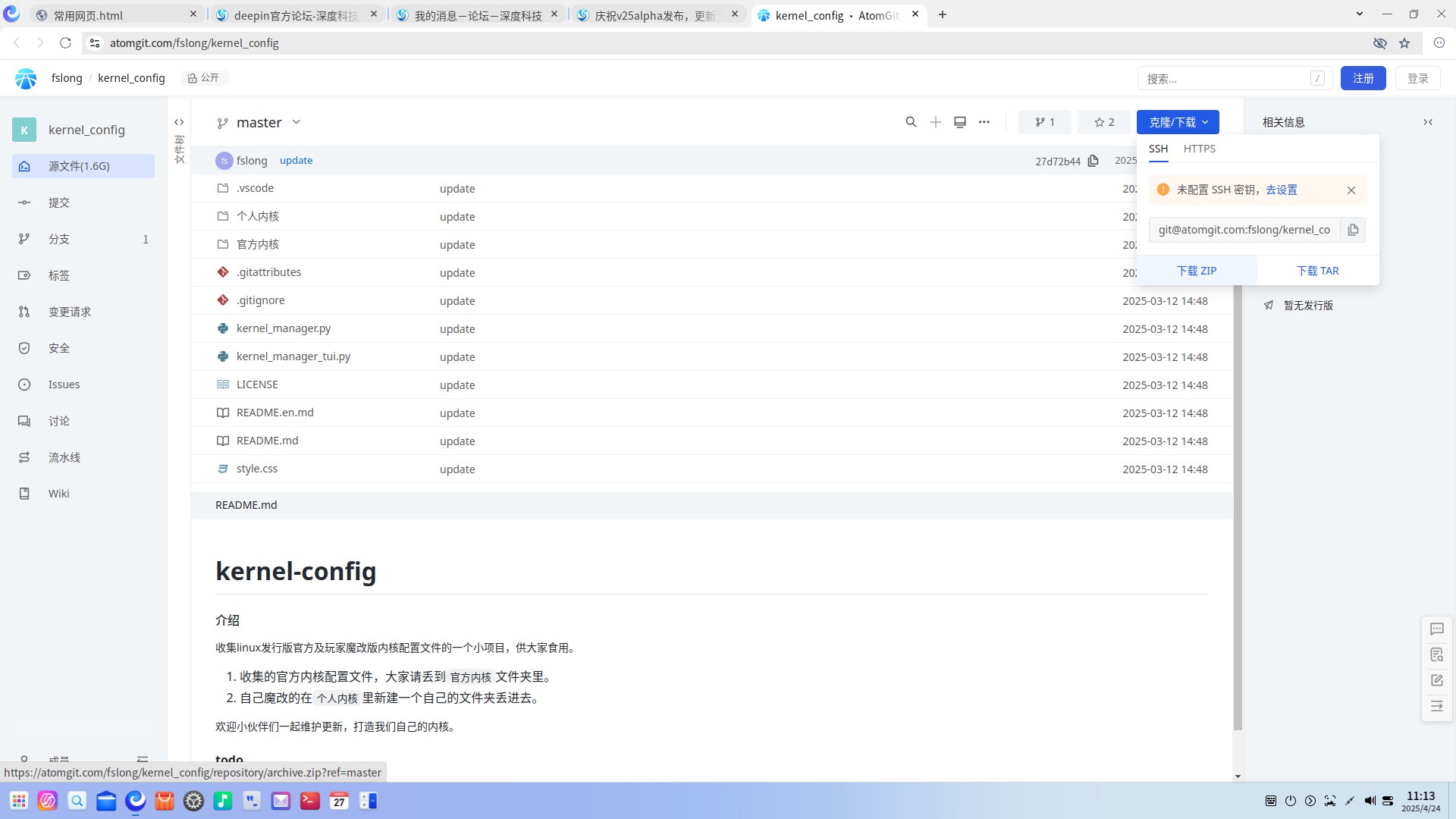Image resolution: width=1456 pixels, height=819 pixels.
Task: Open the calendar app in taskbar
Action: (x=339, y=801)
